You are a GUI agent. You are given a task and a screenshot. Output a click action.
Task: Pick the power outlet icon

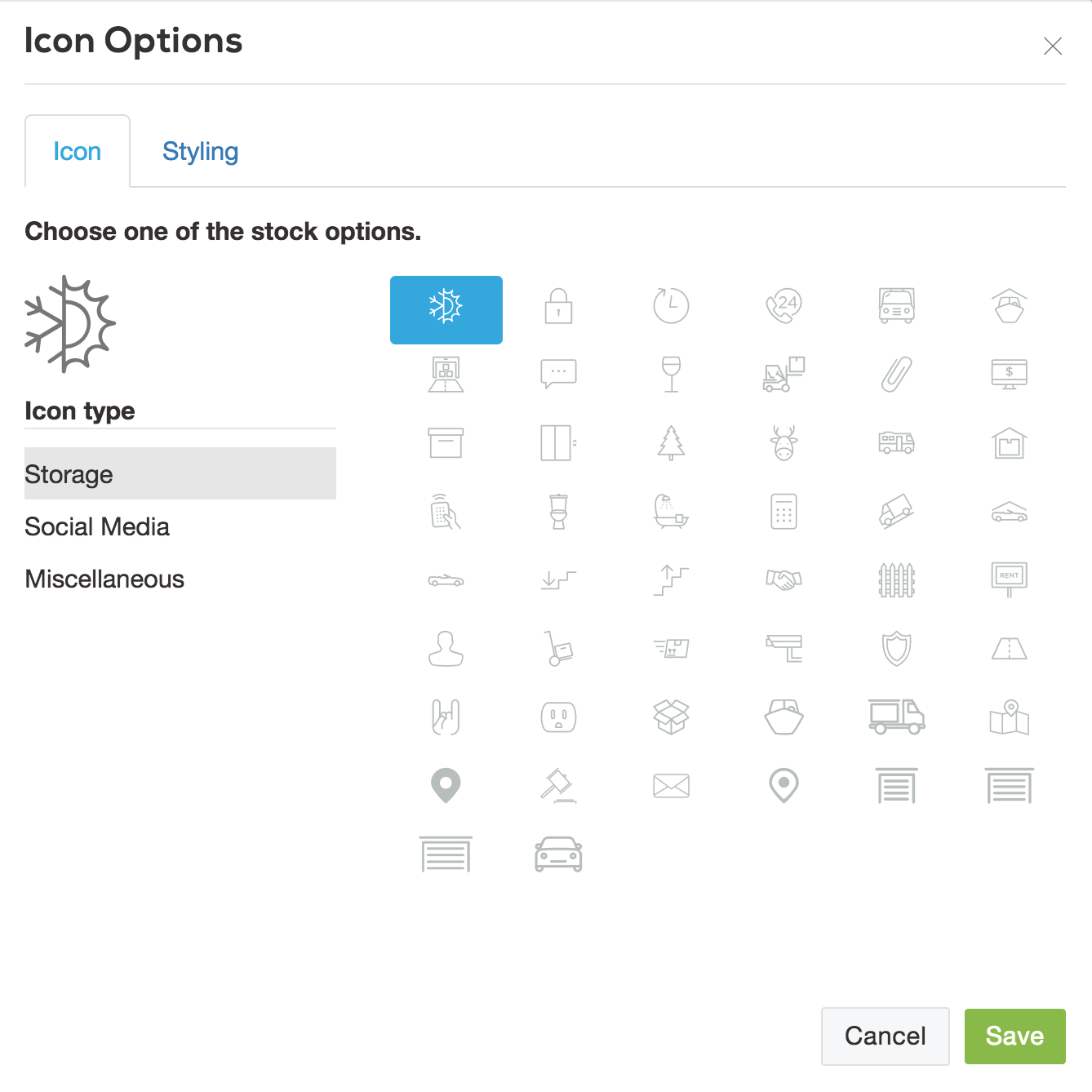click(558, 717)
